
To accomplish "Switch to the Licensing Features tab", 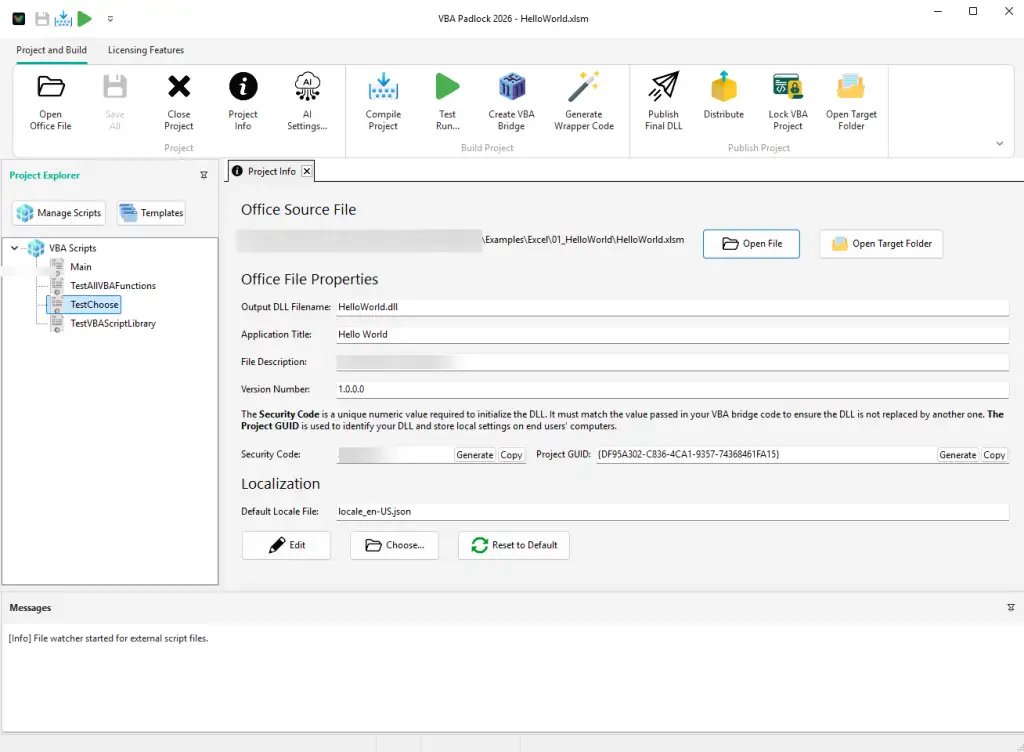I will (x=147, y=50).
